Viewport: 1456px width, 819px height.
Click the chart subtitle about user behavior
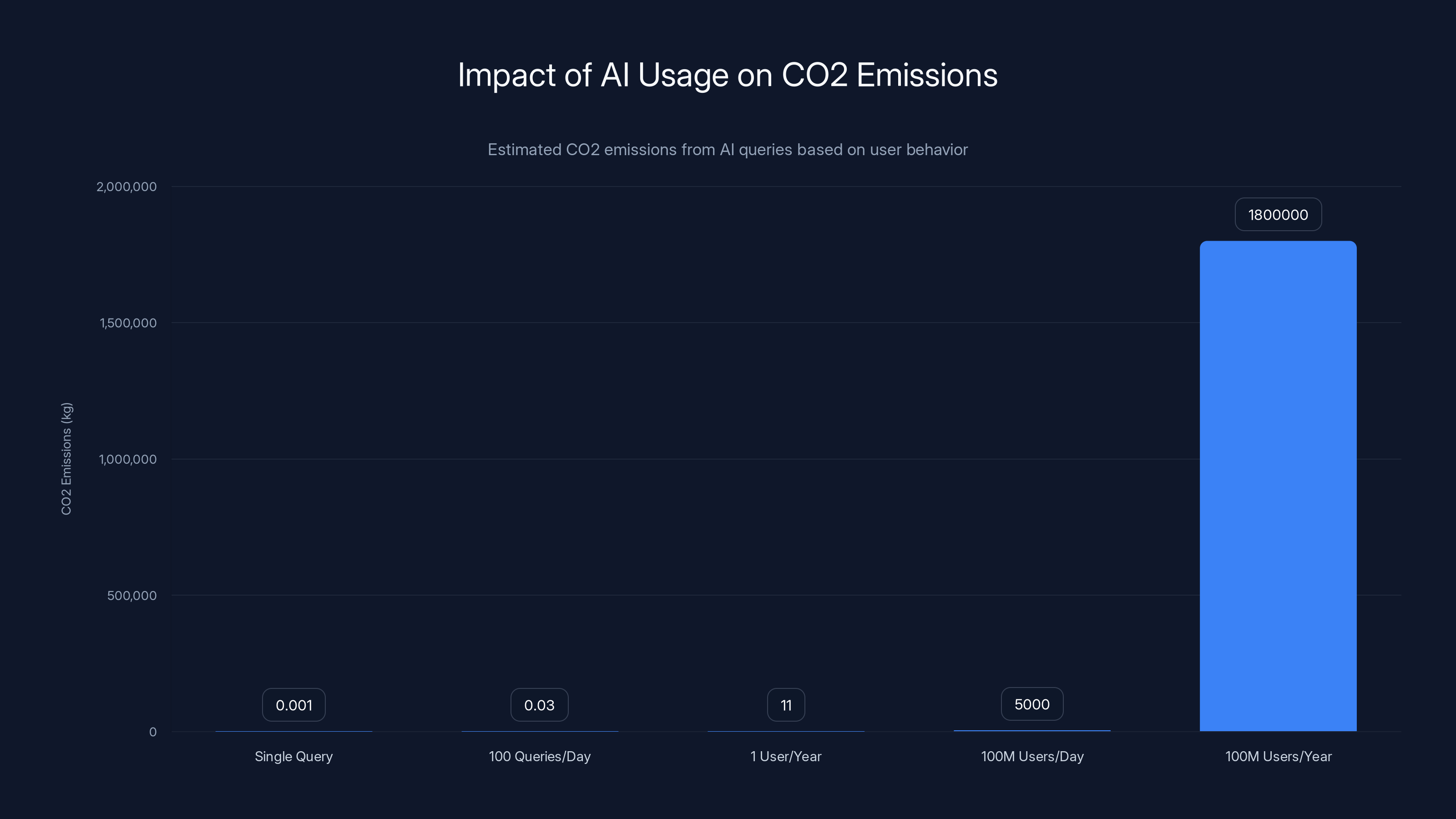(x=728, y=150)
